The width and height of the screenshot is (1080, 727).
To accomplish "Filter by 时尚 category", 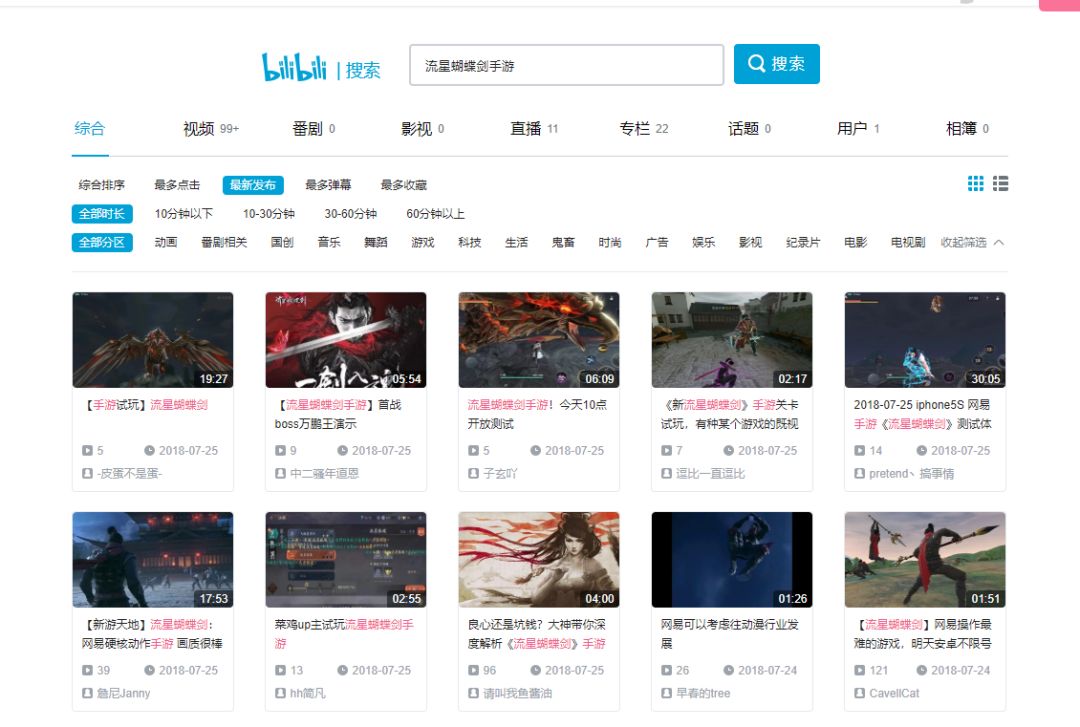I will pyautogui.click(x=610, y=243).
